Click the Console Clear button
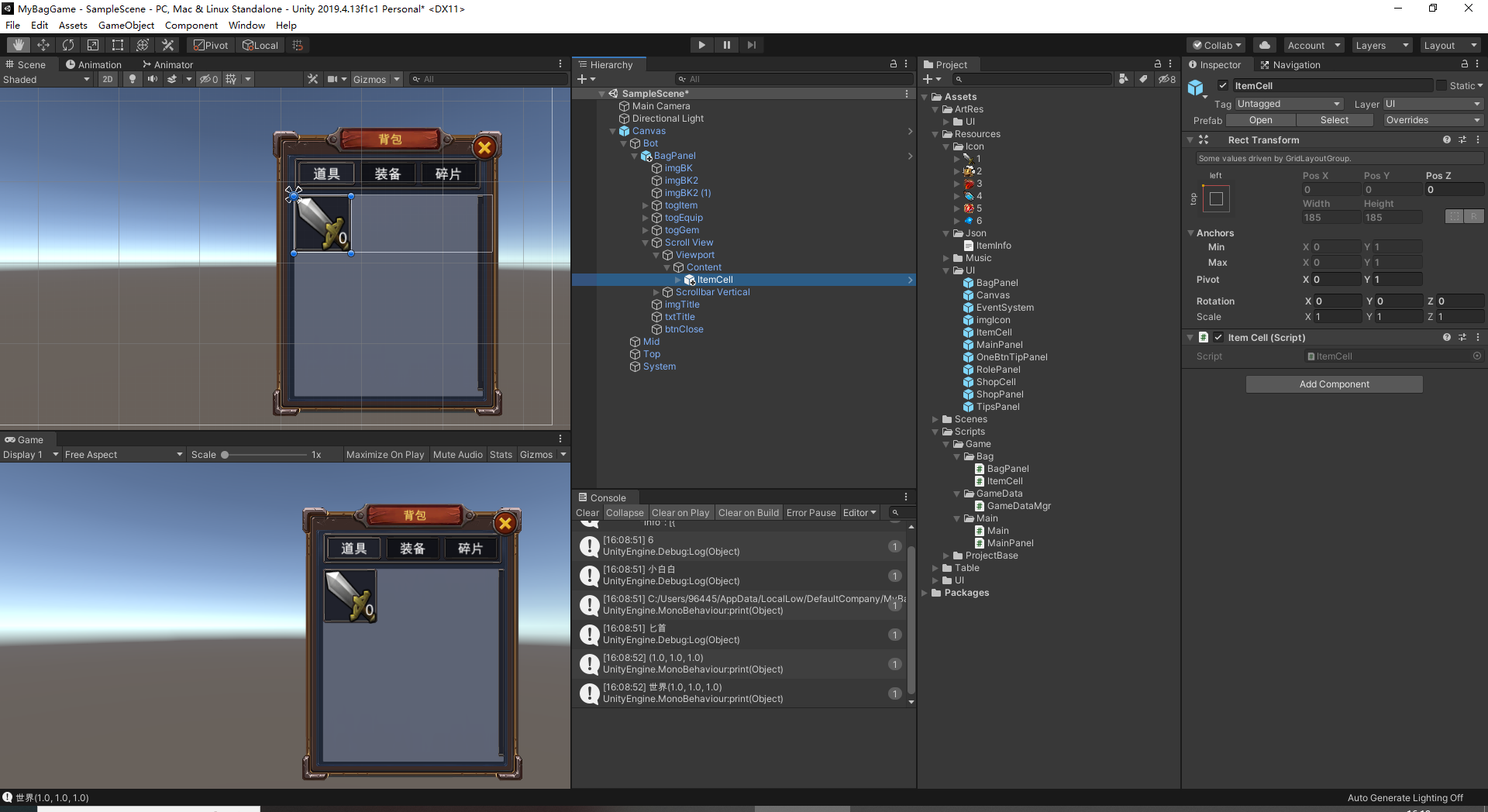 (x=587, y=513)
